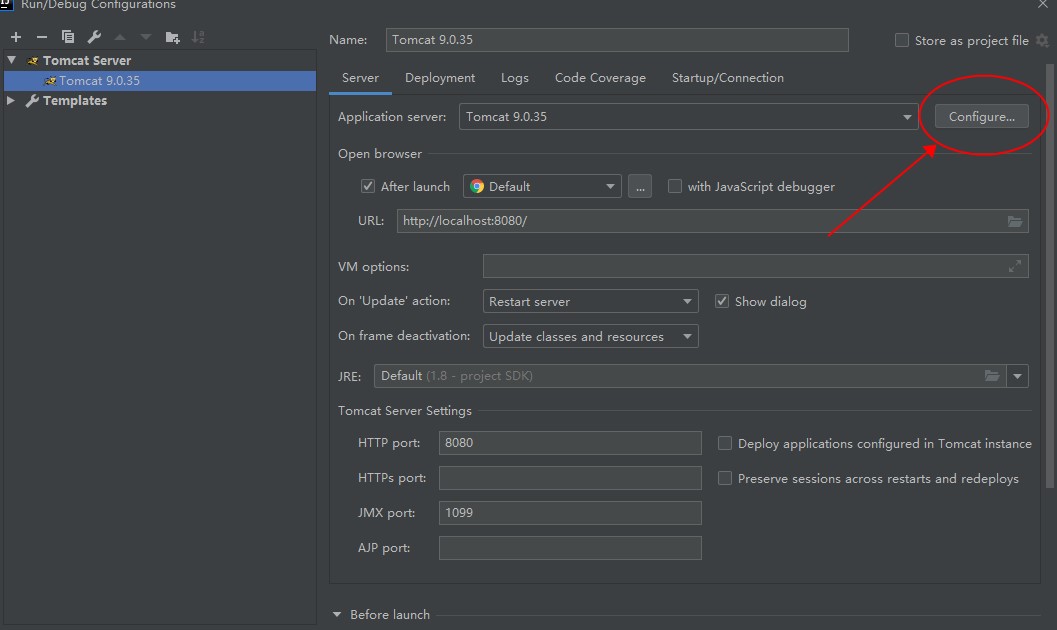Browse JRE folder icon

pyautogui.click(x=992, y=376)
